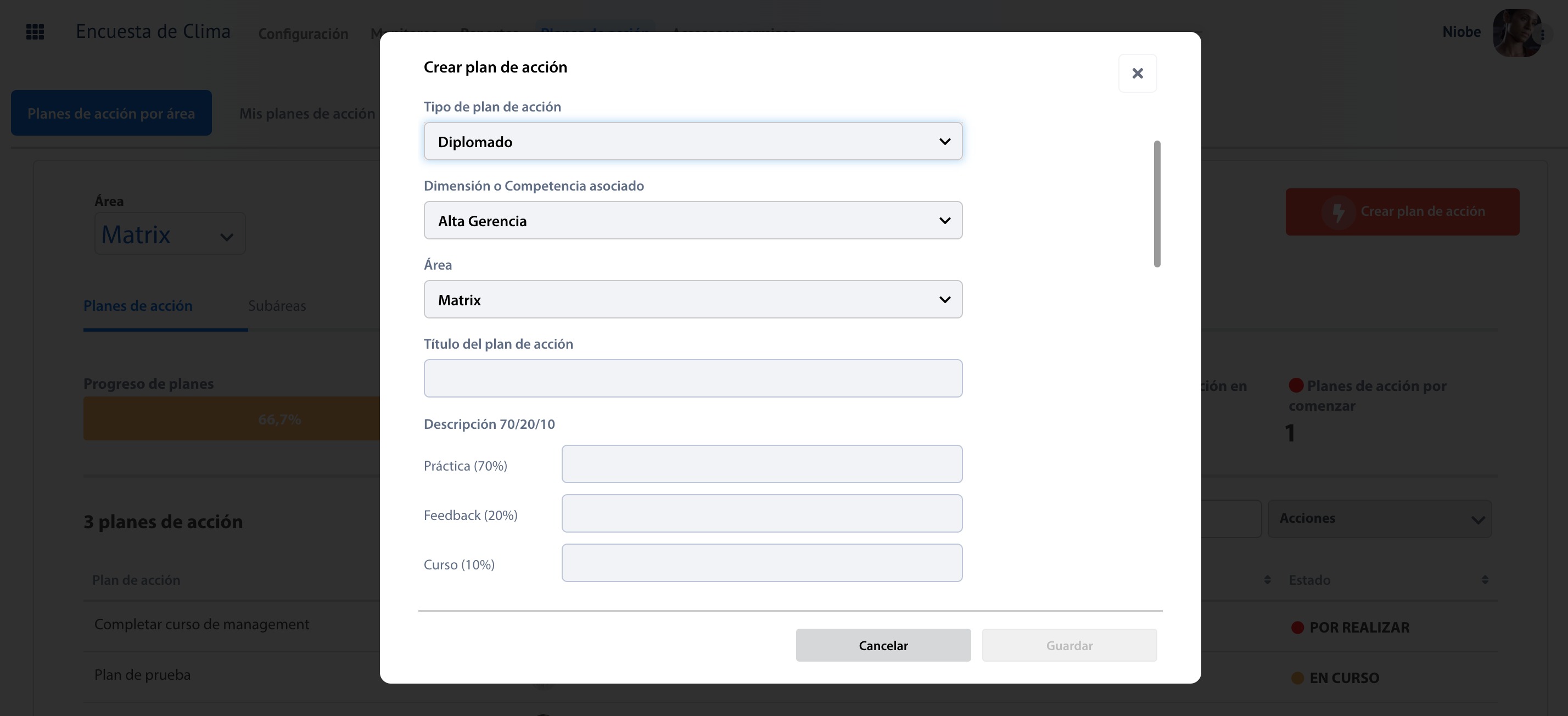Click the Práctica (70%) input field
This screenshot has height=716, width=1568.
(761, 464)
